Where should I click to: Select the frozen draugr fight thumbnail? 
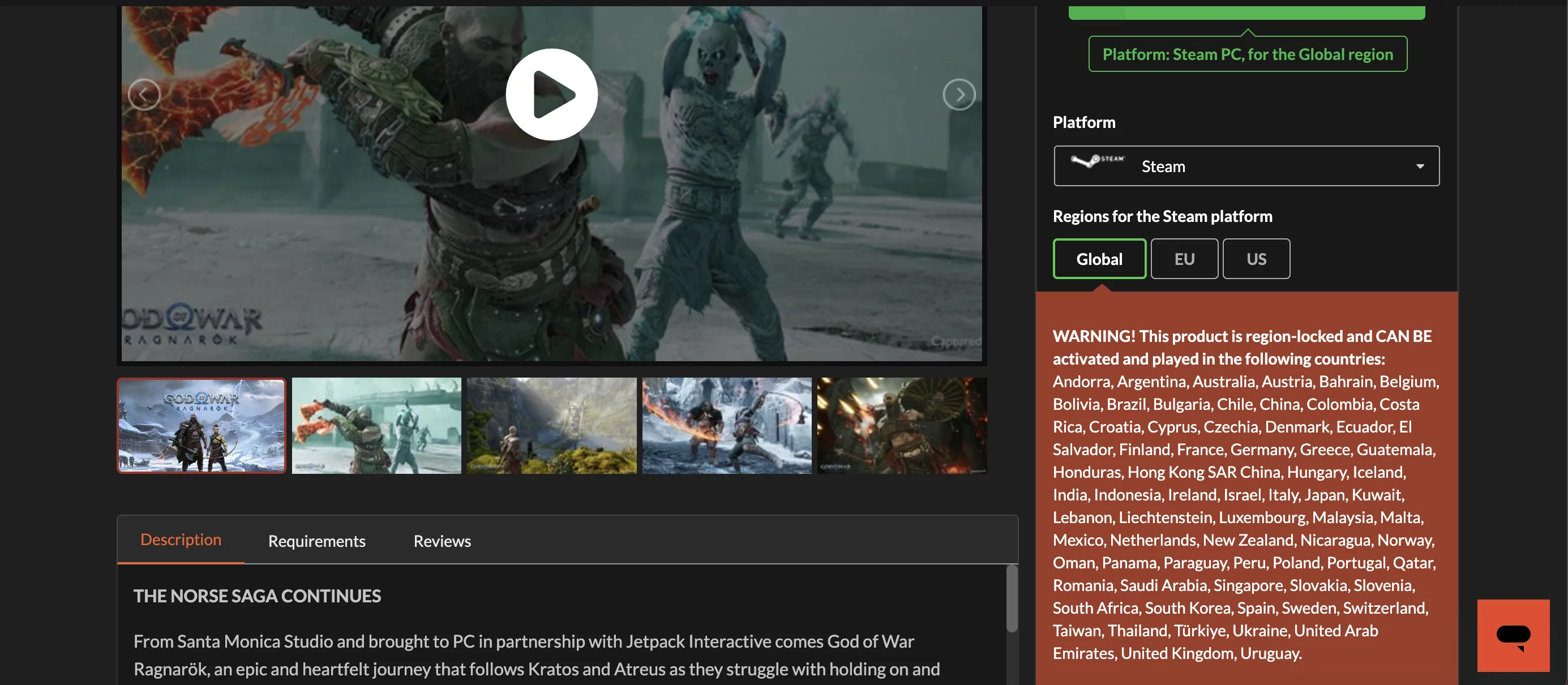376,425
